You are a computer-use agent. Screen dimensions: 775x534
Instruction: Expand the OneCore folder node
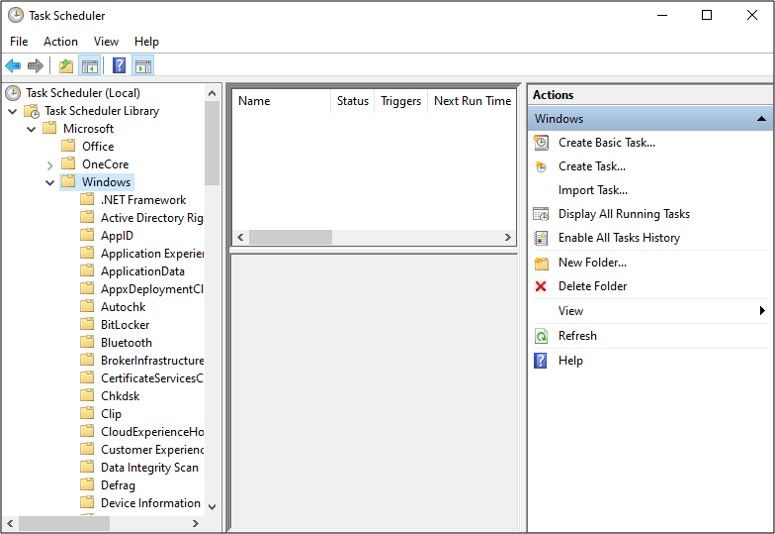(50, 165)
